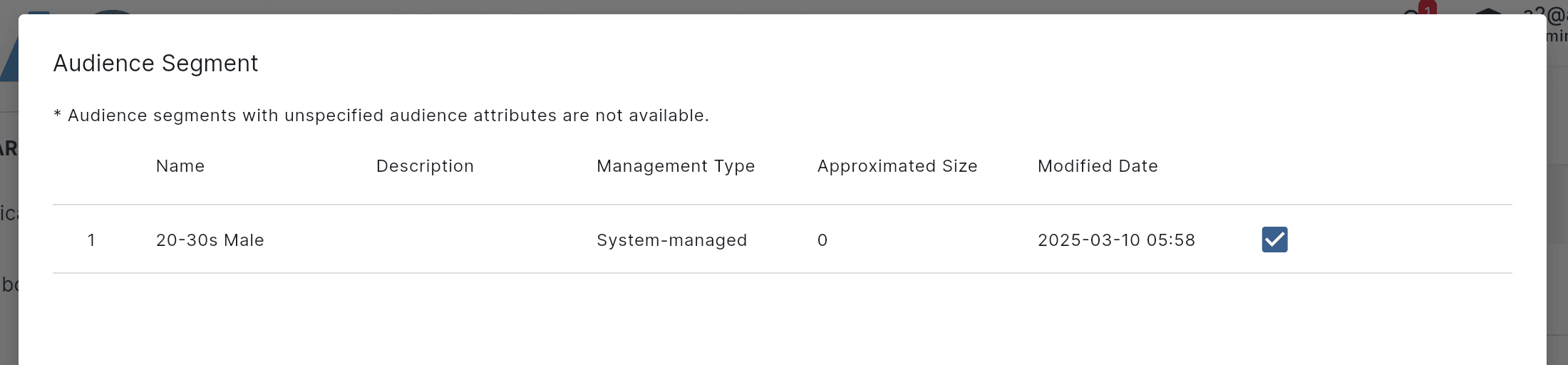The width and height of the screenshot is (1568, 365).
Task: Click the Audience Segment dialog title
Action: (155, 63)
